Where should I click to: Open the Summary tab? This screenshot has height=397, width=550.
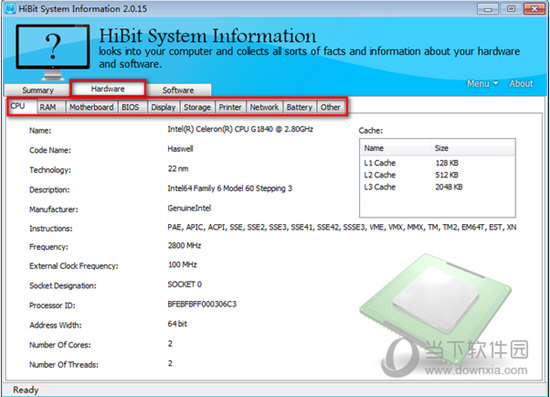pyautogui.click(x=38, y=90)
